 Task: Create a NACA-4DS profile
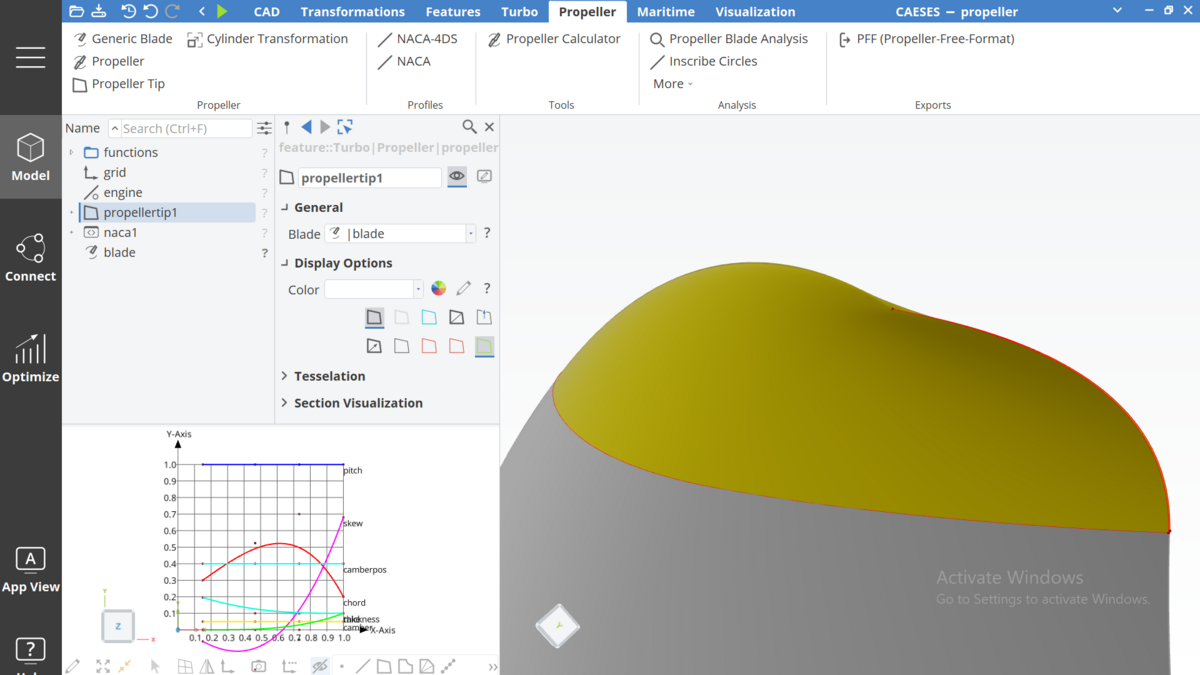pos(418,39)
